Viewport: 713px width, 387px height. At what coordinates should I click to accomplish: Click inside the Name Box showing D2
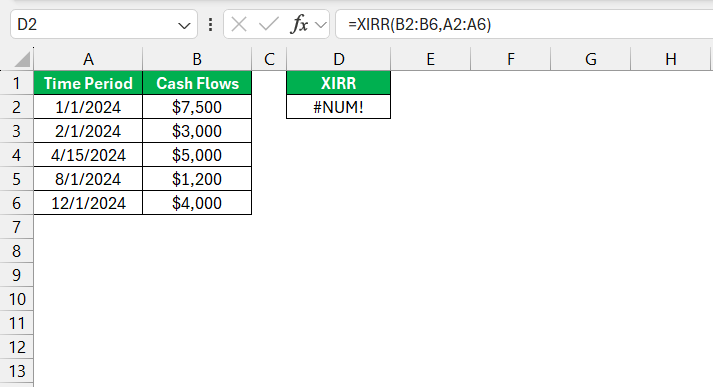click(104, 24)
